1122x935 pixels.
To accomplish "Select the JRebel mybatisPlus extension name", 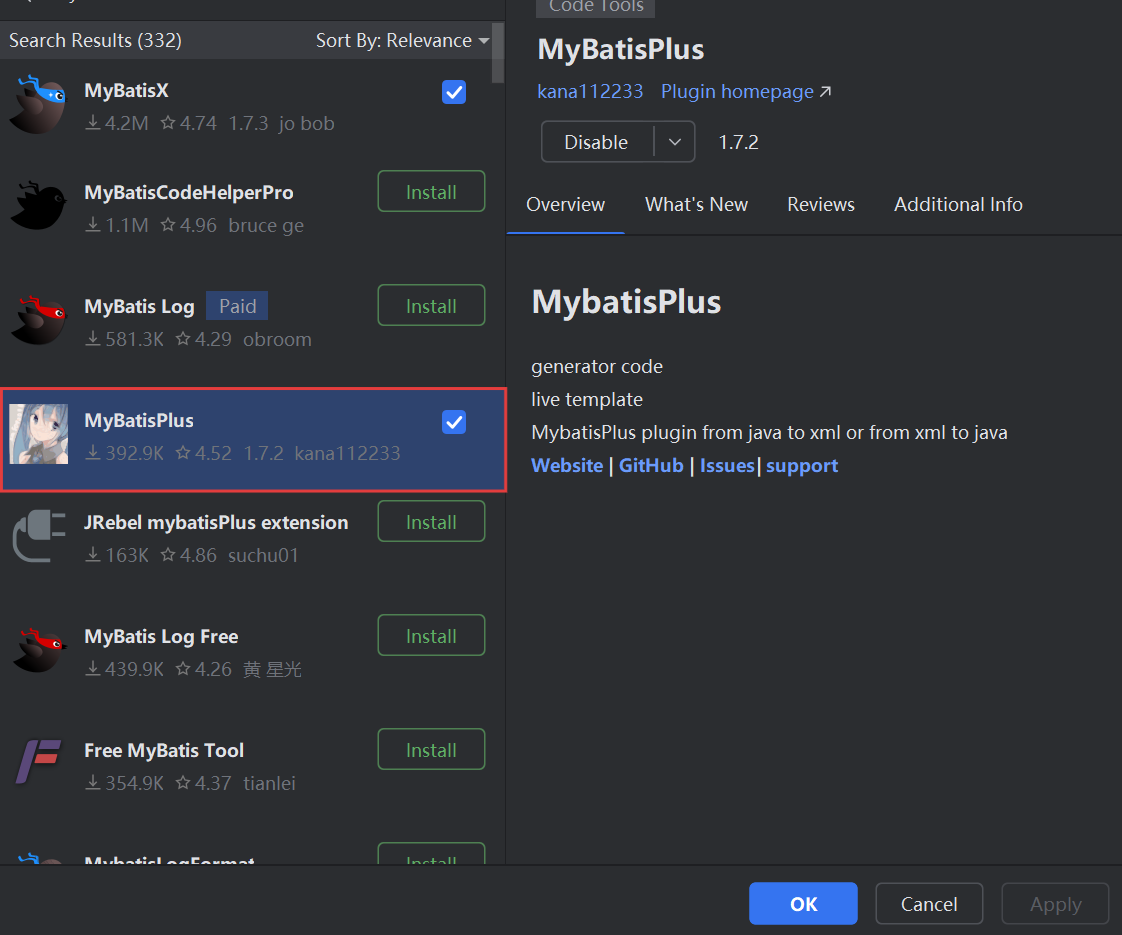I will 216,523.
